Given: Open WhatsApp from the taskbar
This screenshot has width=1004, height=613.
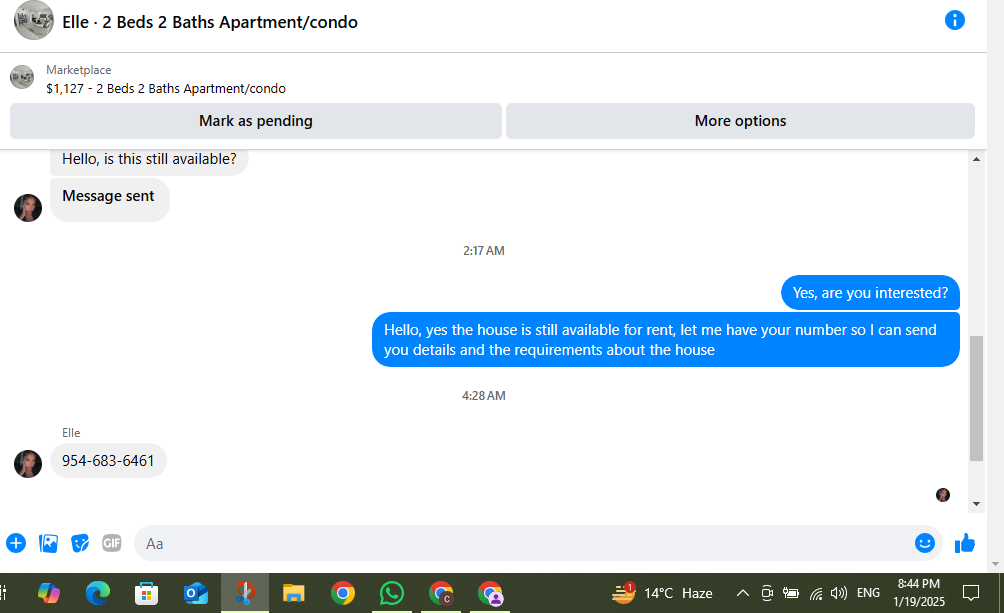Looking at the screenshot, I should (x=391, y=593).
